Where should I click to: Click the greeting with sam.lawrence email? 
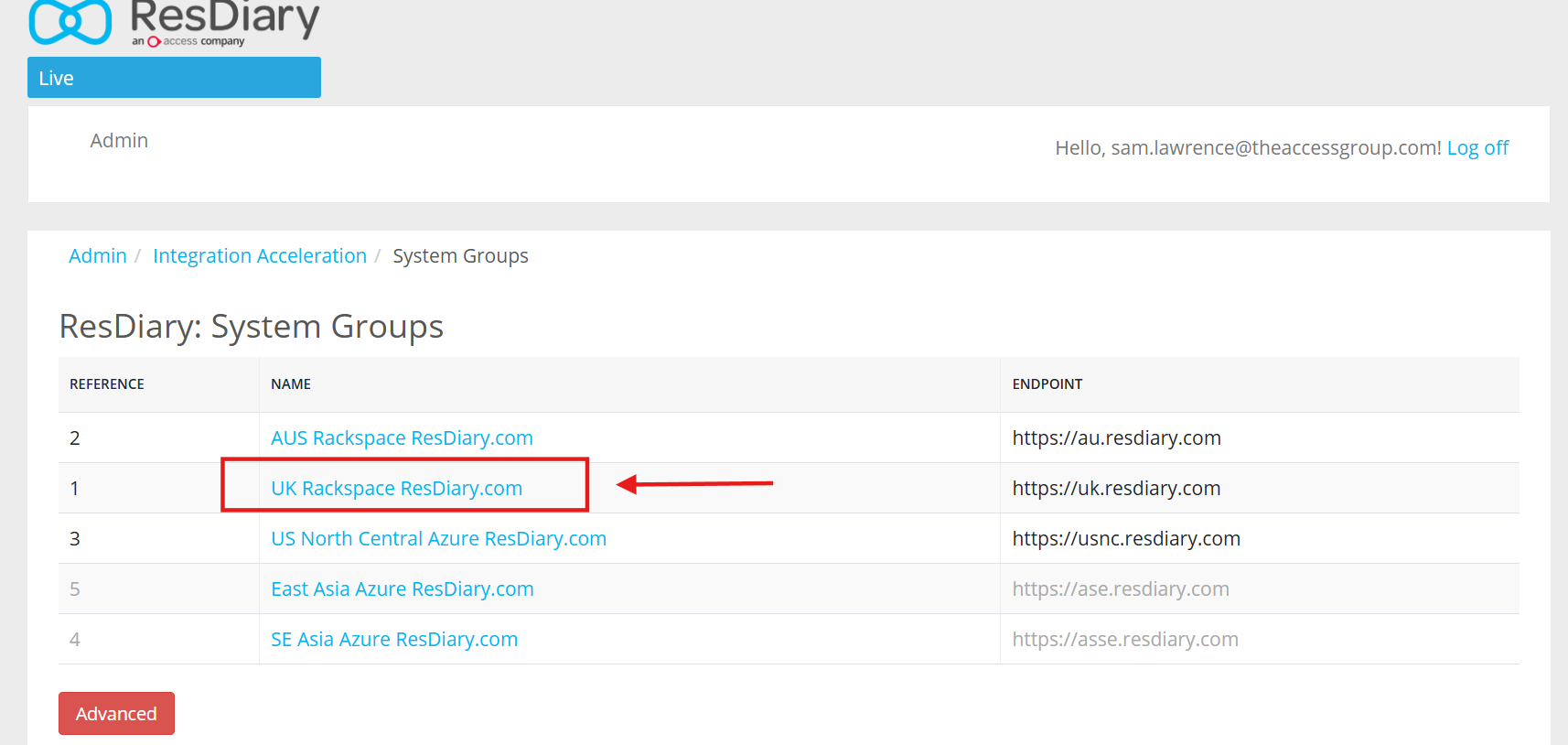pos(1249,148)
